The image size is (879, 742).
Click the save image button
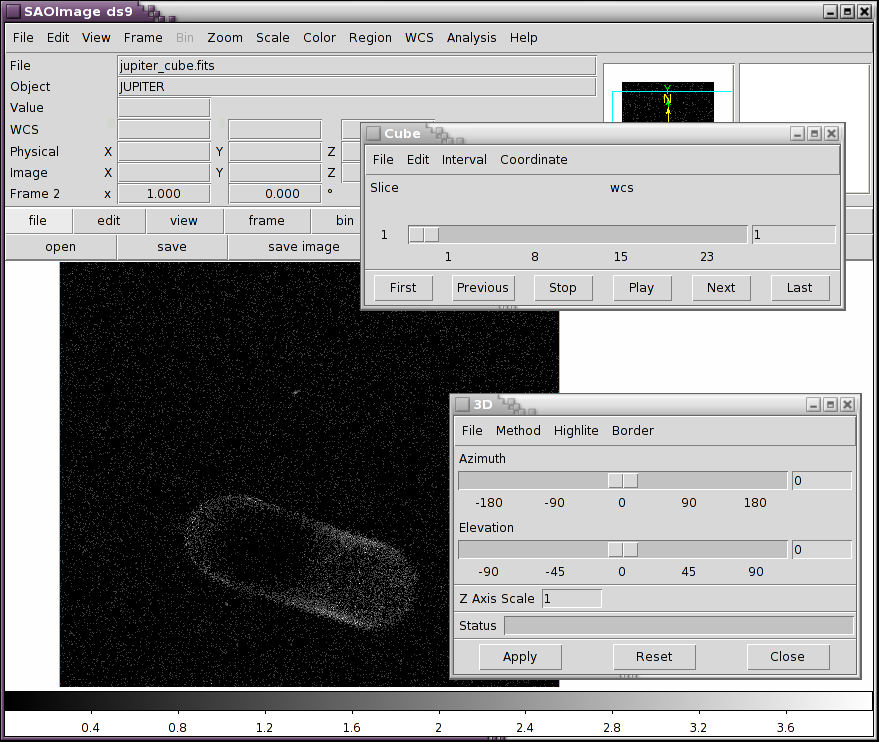point(303,247)
